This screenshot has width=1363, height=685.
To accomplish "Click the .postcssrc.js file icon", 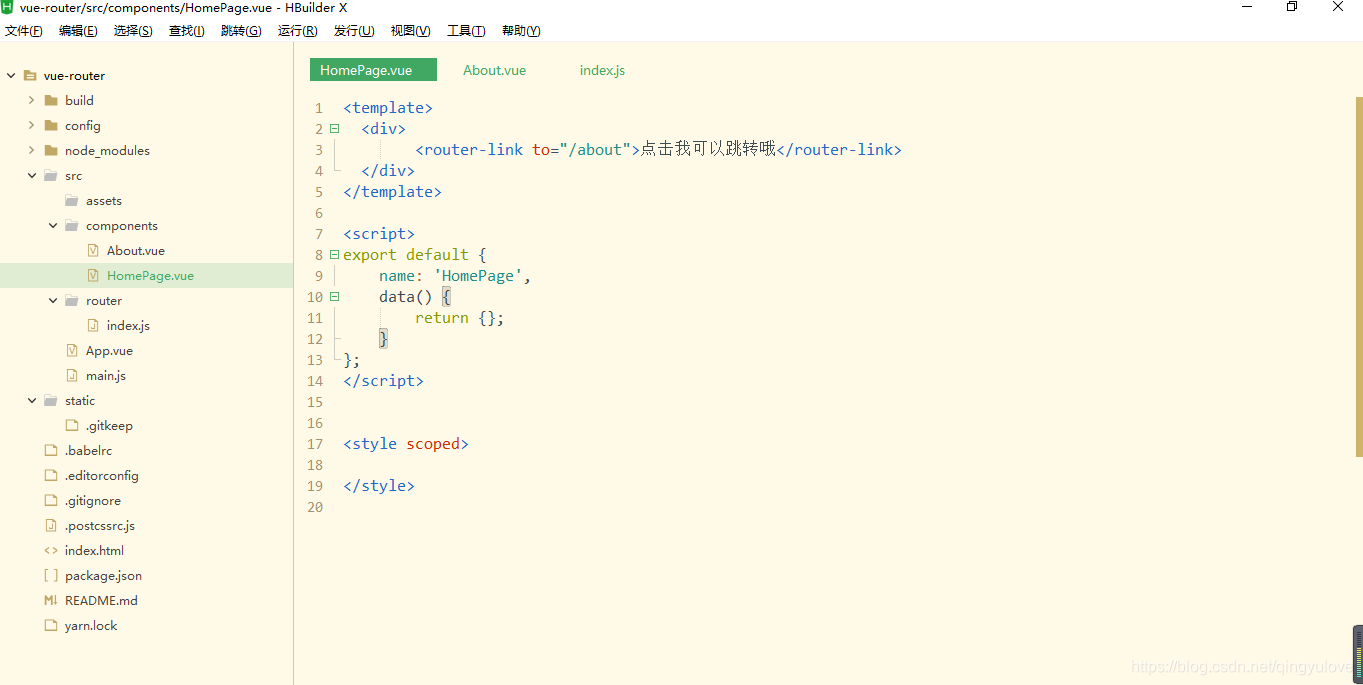I will (x=51, y=525).
